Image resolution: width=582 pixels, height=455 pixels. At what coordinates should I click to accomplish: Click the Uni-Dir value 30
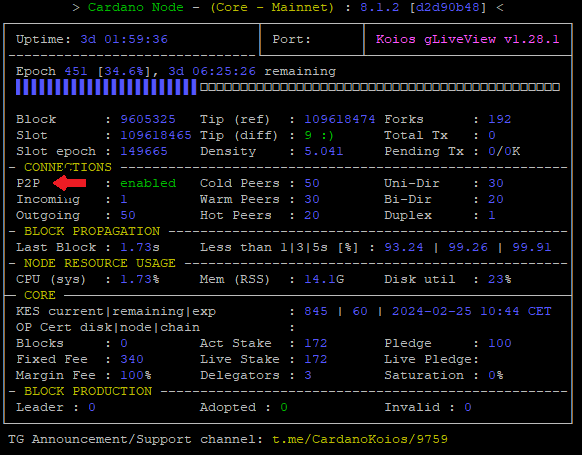(x=496, y=183)
